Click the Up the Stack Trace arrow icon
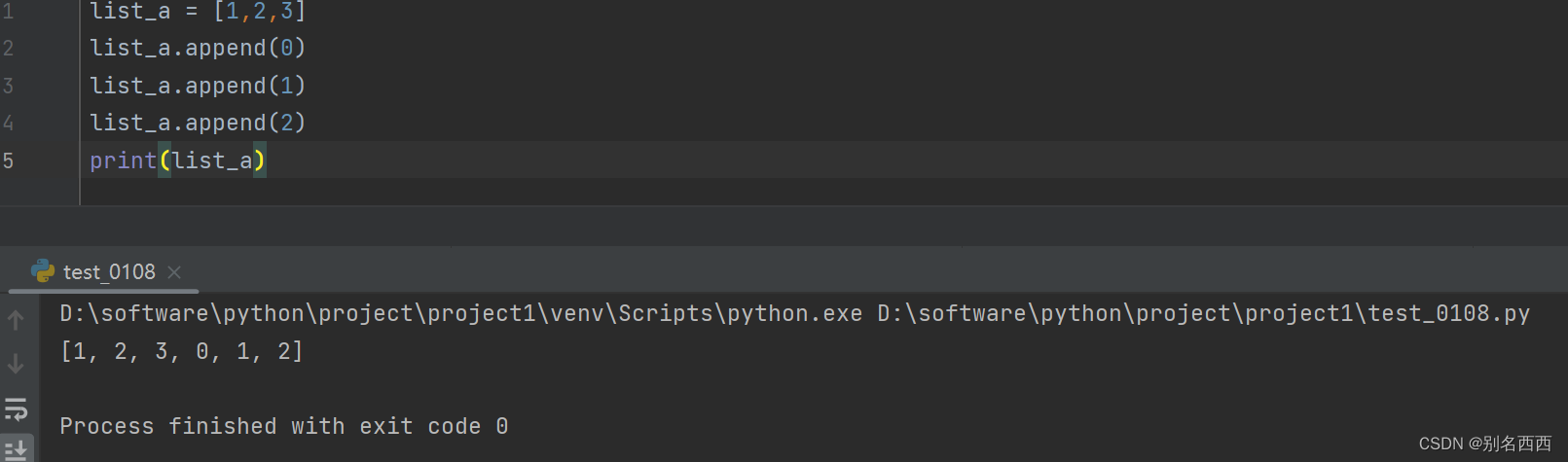 (x=16, y=320)
